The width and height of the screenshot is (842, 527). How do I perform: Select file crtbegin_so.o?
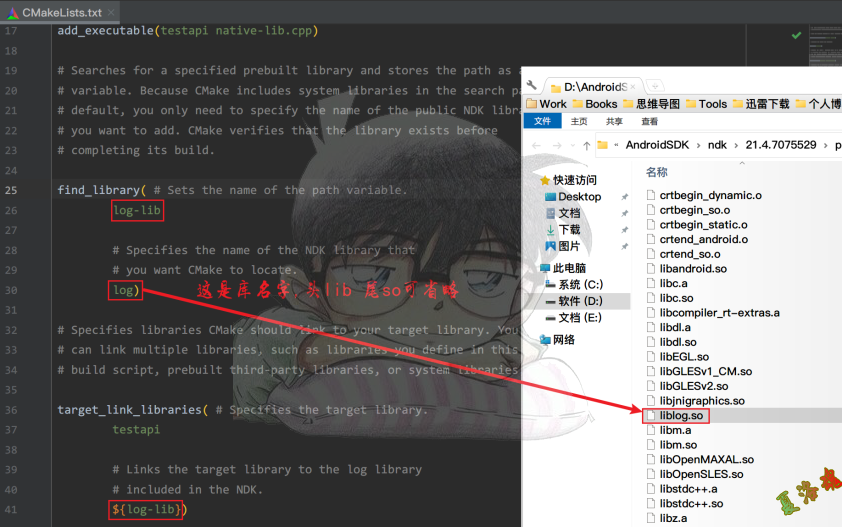pyautogui.click(x=688, y=210)
